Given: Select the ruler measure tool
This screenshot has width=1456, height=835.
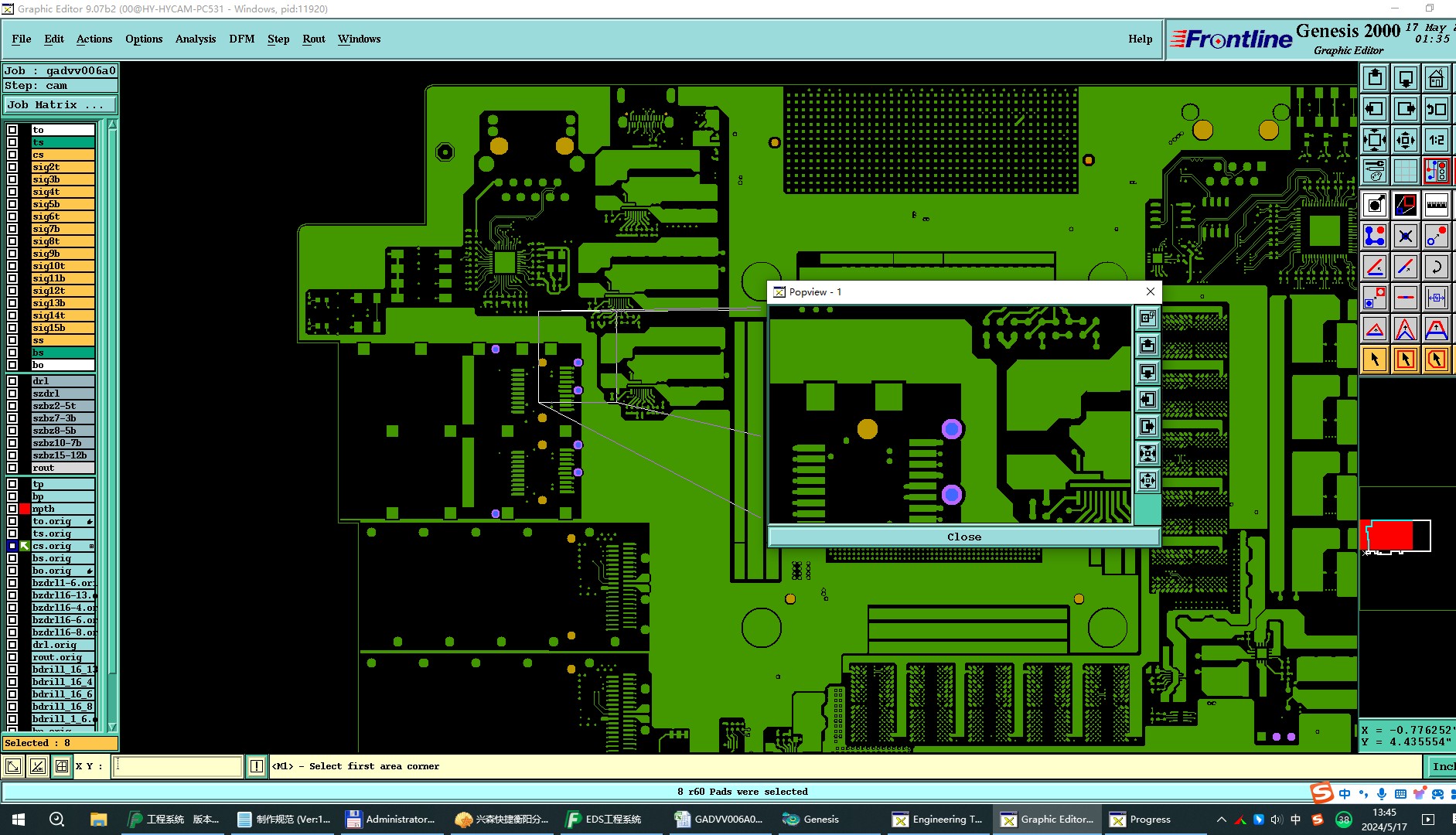Looking at the screenshot, I should click(1436, 205).
